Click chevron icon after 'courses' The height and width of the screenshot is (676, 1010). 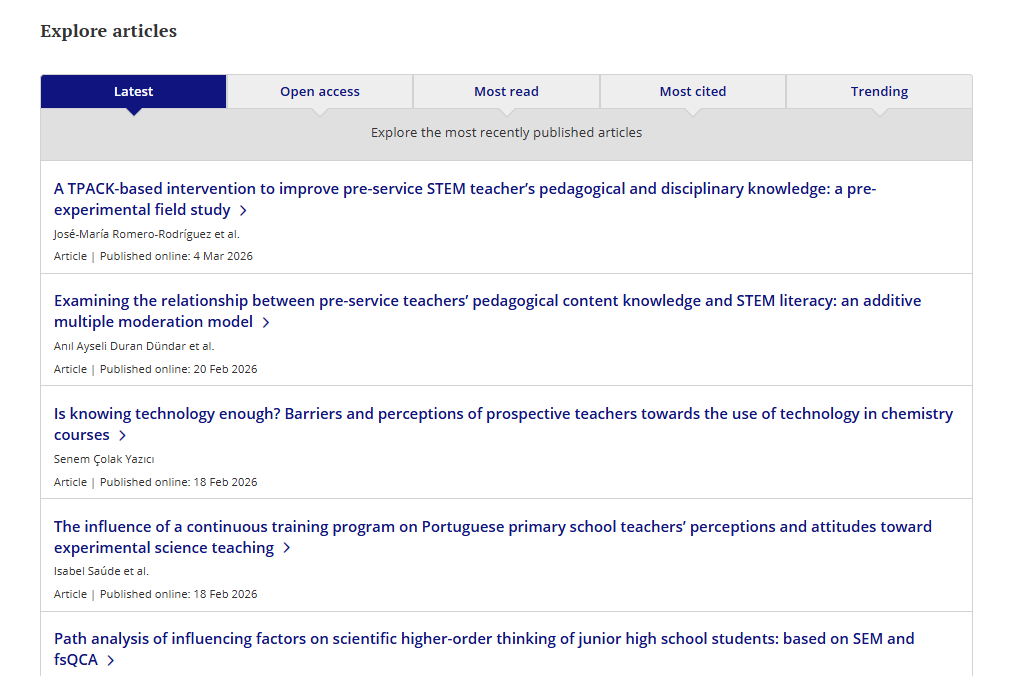point(123,436)
